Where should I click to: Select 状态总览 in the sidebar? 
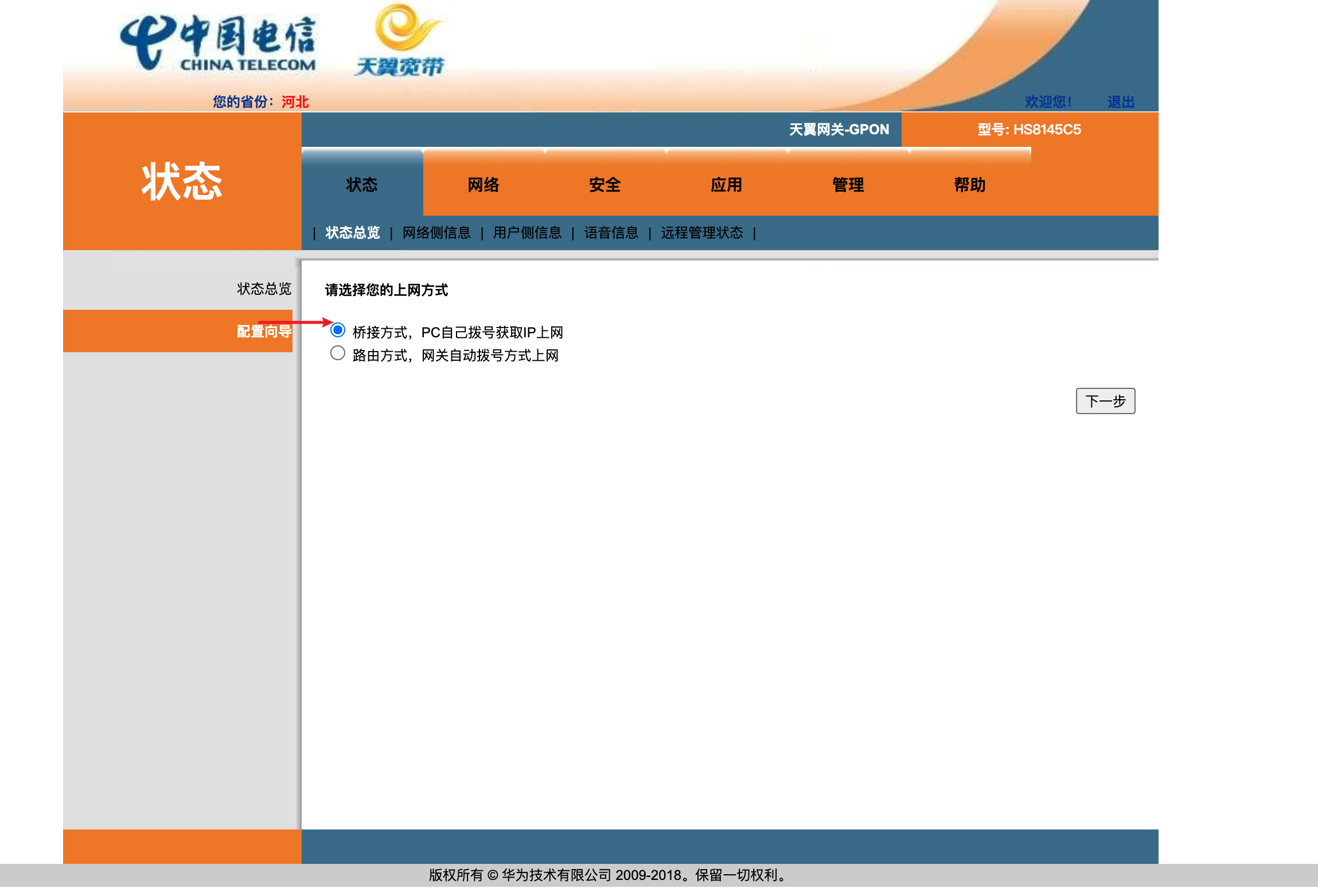(263, 289)
